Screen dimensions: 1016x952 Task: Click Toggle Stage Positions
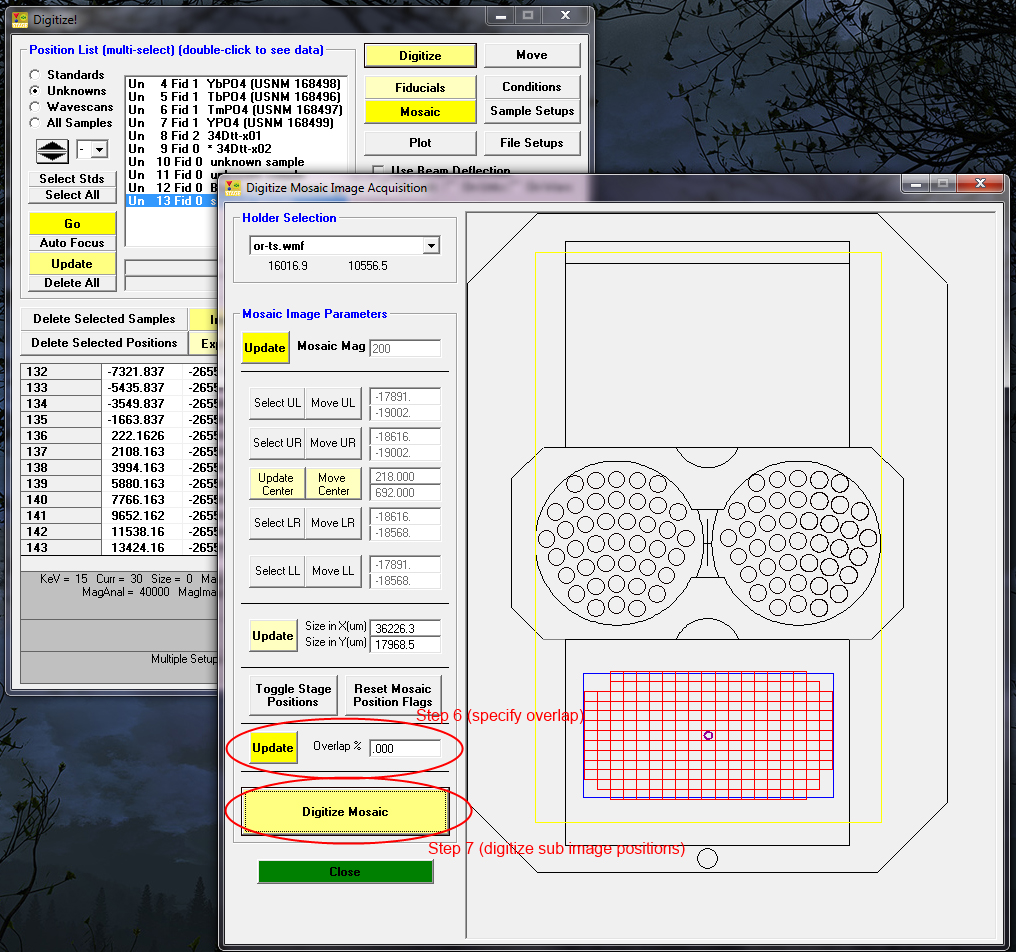point(293,695)
